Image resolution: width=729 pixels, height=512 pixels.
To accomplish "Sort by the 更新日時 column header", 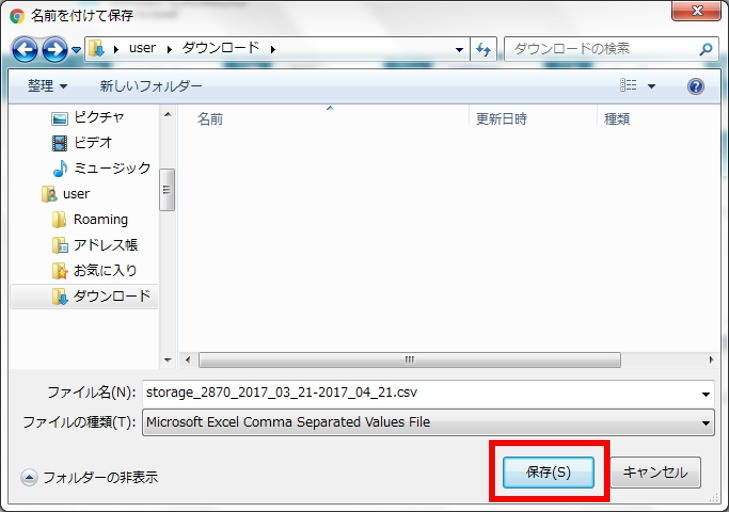I will point(501,119).
